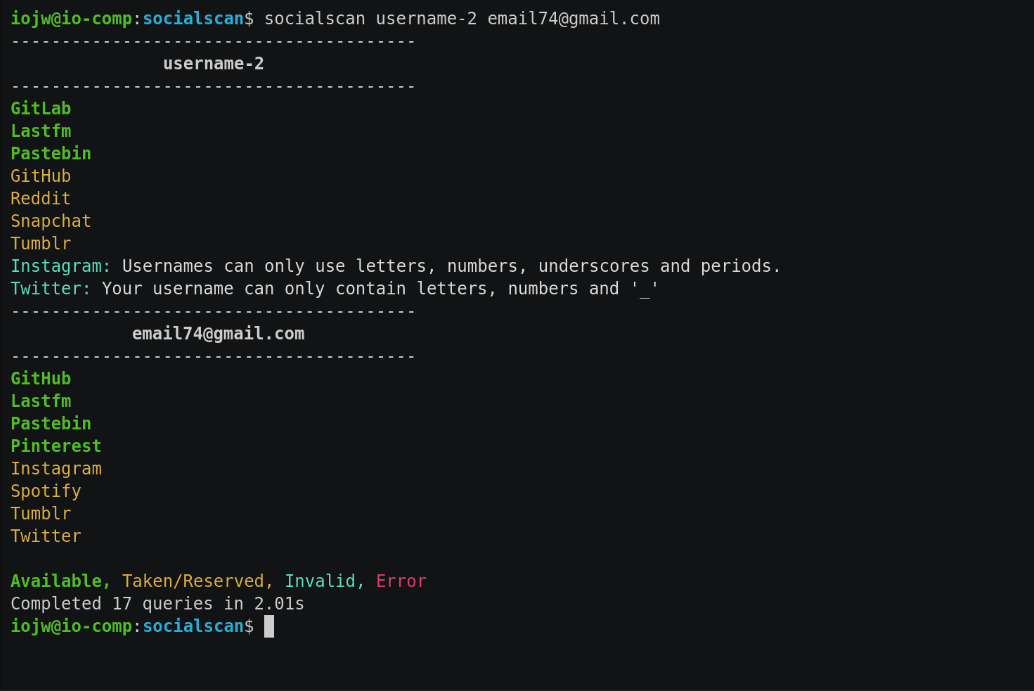Click the red Error legend label
The height and width of the screenshot is (691, 1034).
tap(401, 581)
